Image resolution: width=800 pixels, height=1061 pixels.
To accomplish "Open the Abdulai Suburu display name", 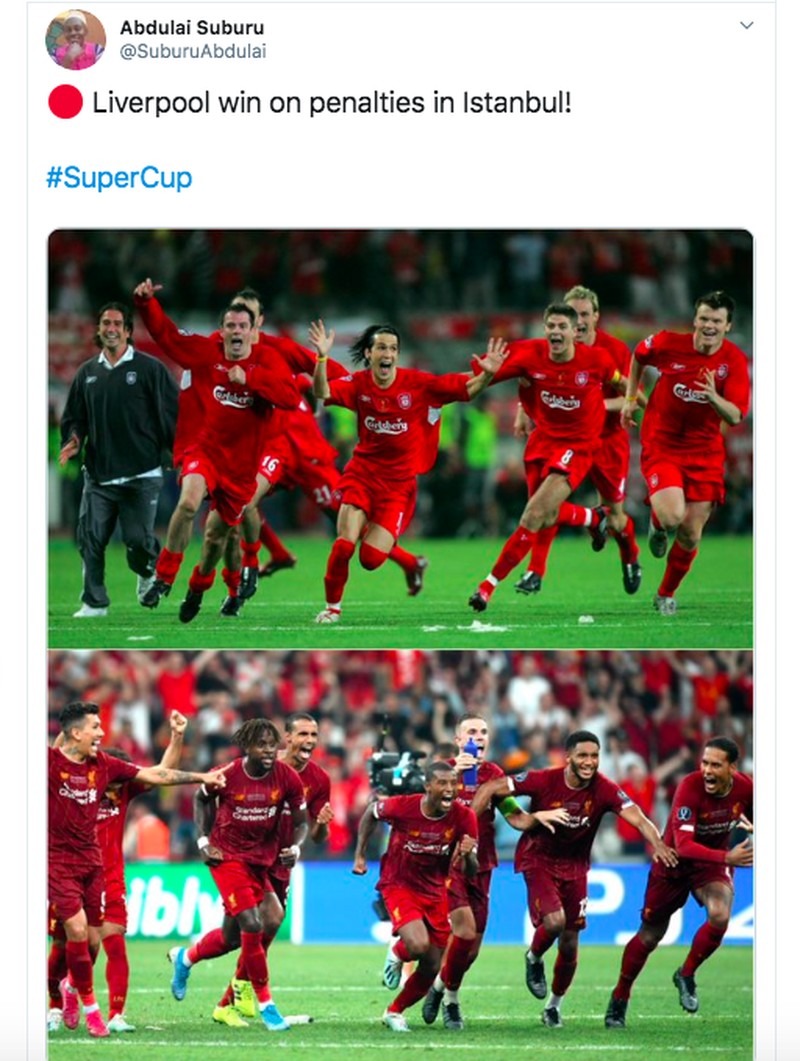I will 192,27.
